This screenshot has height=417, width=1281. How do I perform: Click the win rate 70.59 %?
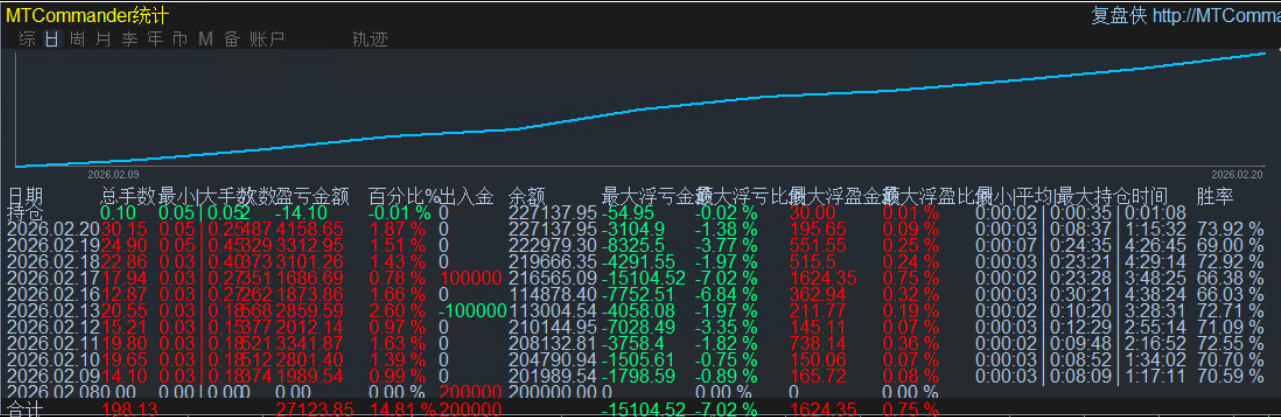point(1231,376)
